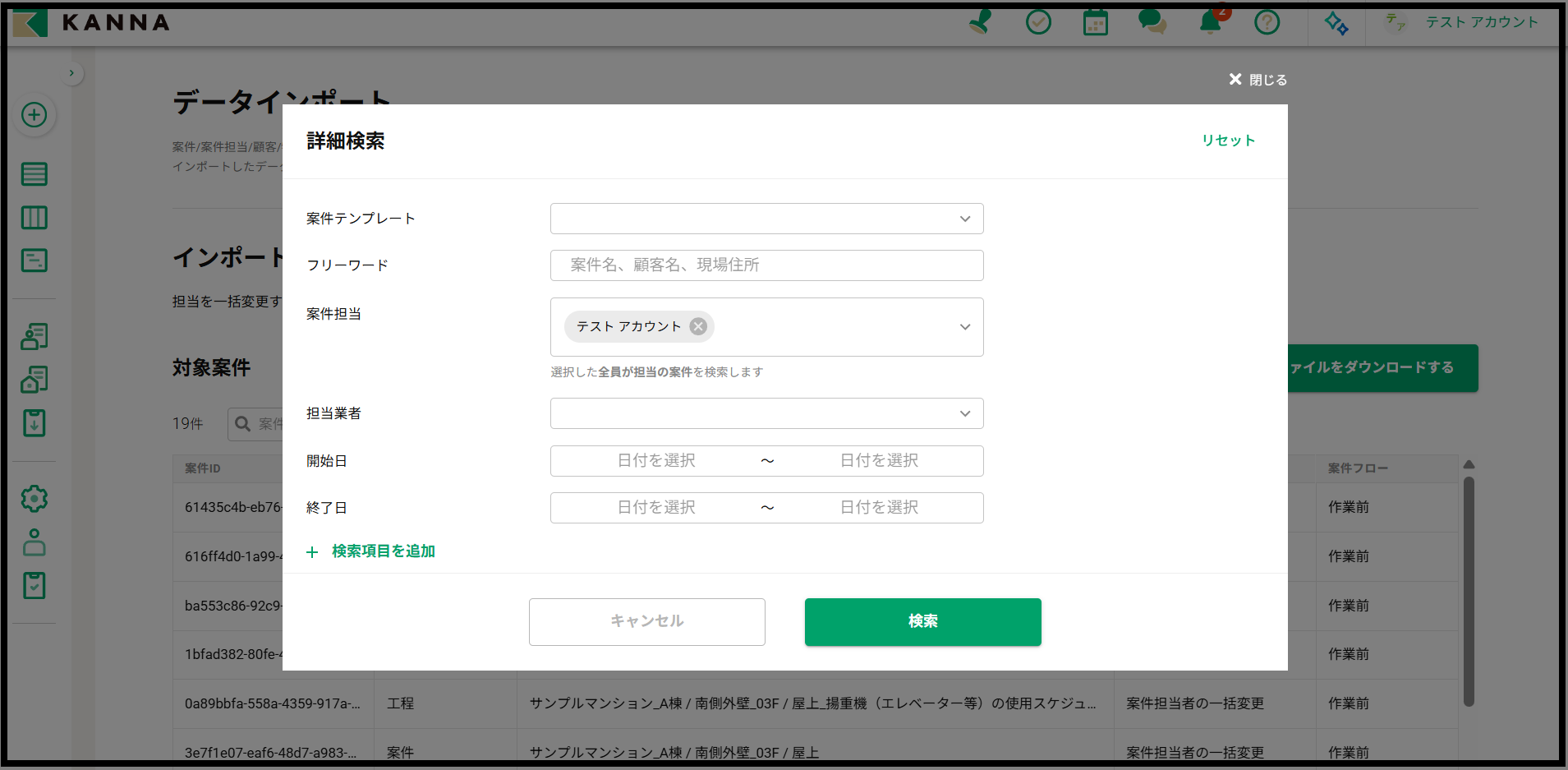Open the 案件担当 dropdown arrow

[965, 327]
